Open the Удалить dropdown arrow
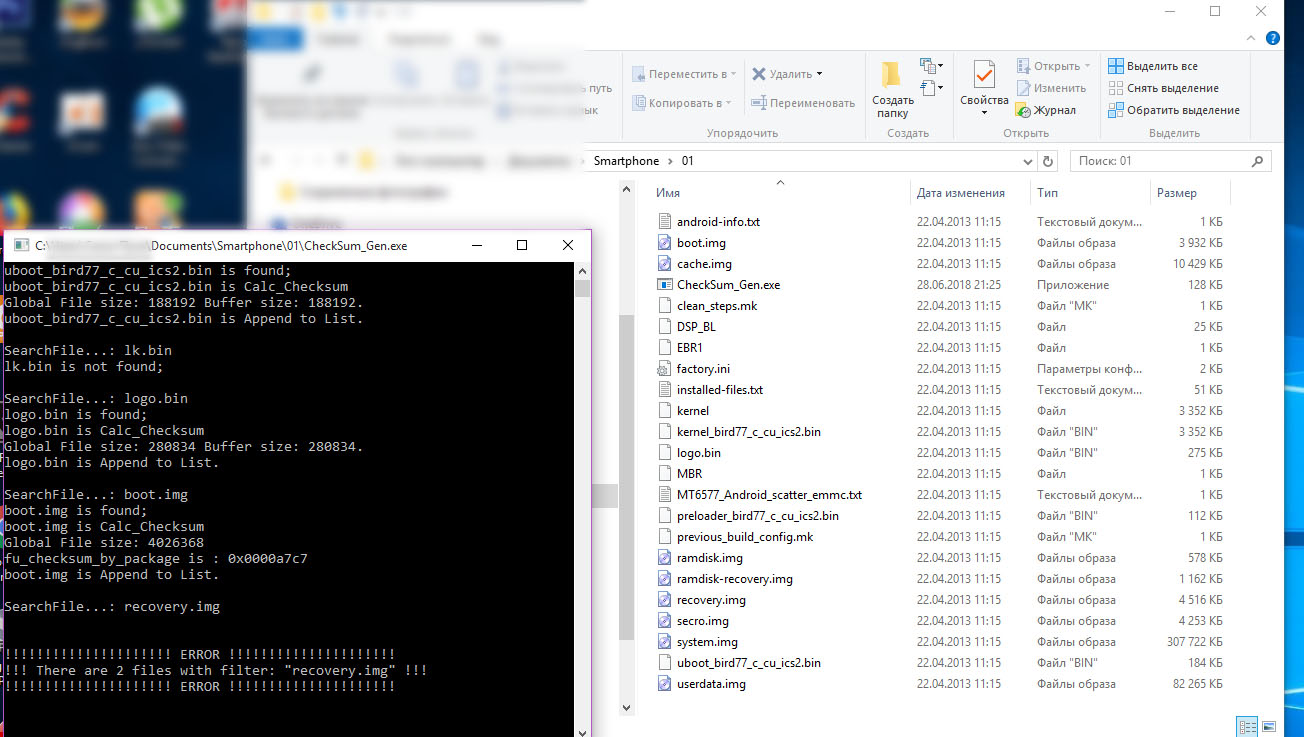The image size is (1304, 737). [x=819, y=74]
